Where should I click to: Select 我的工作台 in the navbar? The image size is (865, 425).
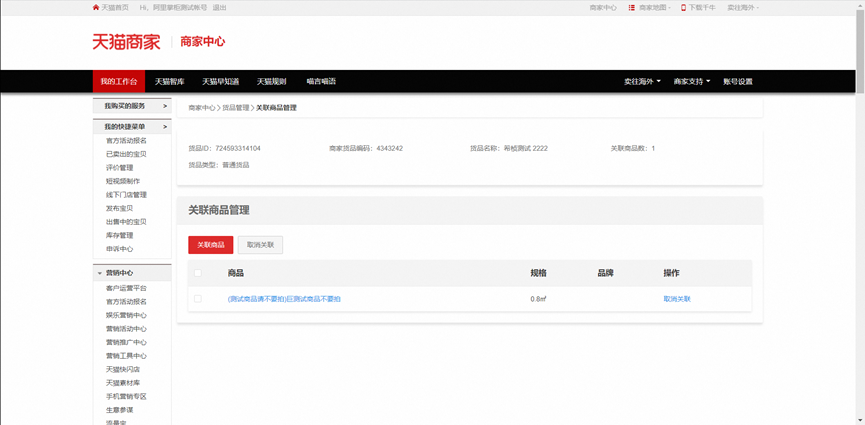(x=119, y=81)
